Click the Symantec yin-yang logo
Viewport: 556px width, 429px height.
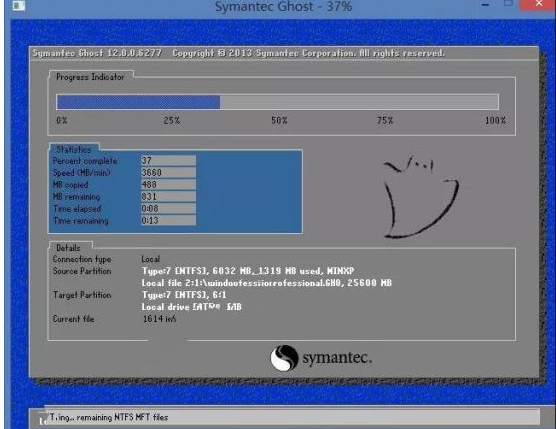coord(284,358)
